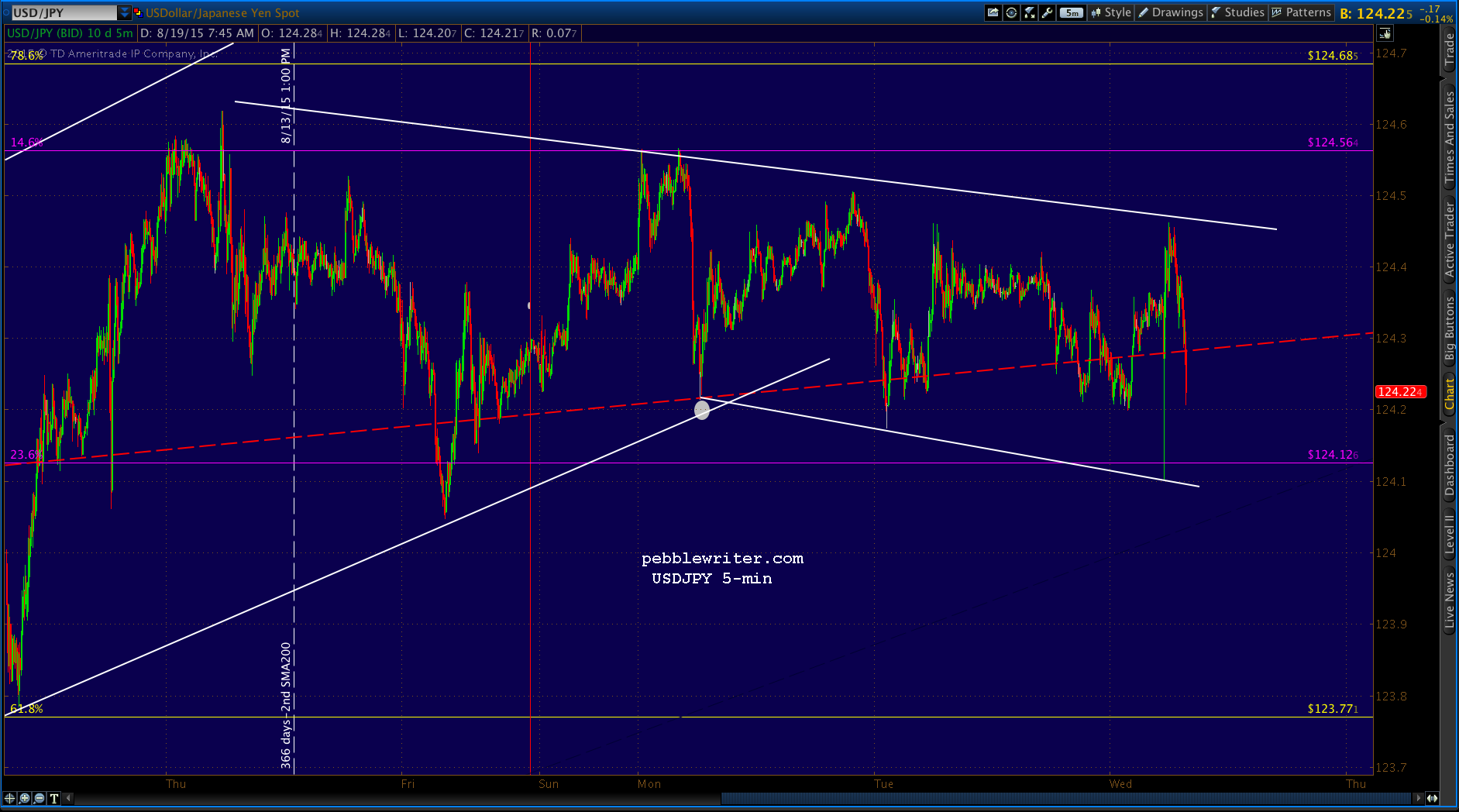
Task: Open chart settings wrench icon
Action: coord(1048,12)
